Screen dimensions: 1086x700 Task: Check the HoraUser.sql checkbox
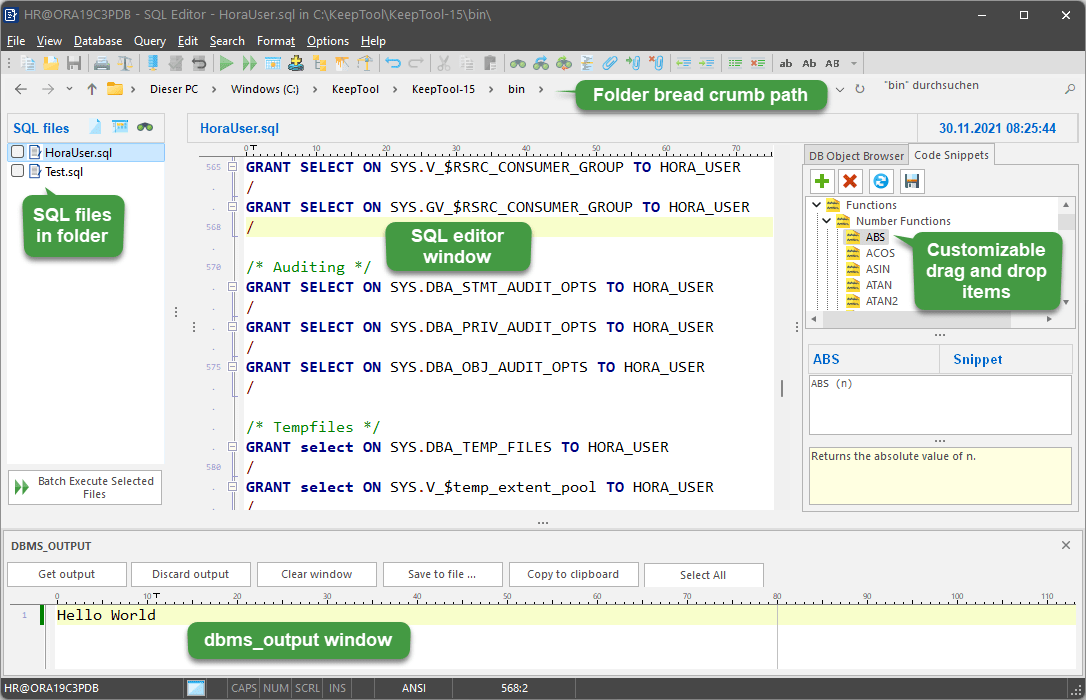(x=15, y=152)
